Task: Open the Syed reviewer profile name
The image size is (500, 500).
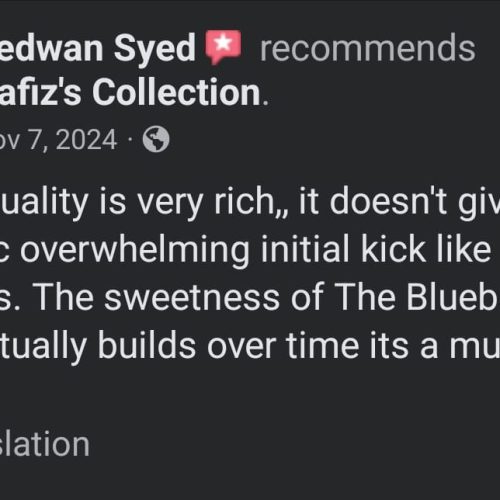Action: 97,49
